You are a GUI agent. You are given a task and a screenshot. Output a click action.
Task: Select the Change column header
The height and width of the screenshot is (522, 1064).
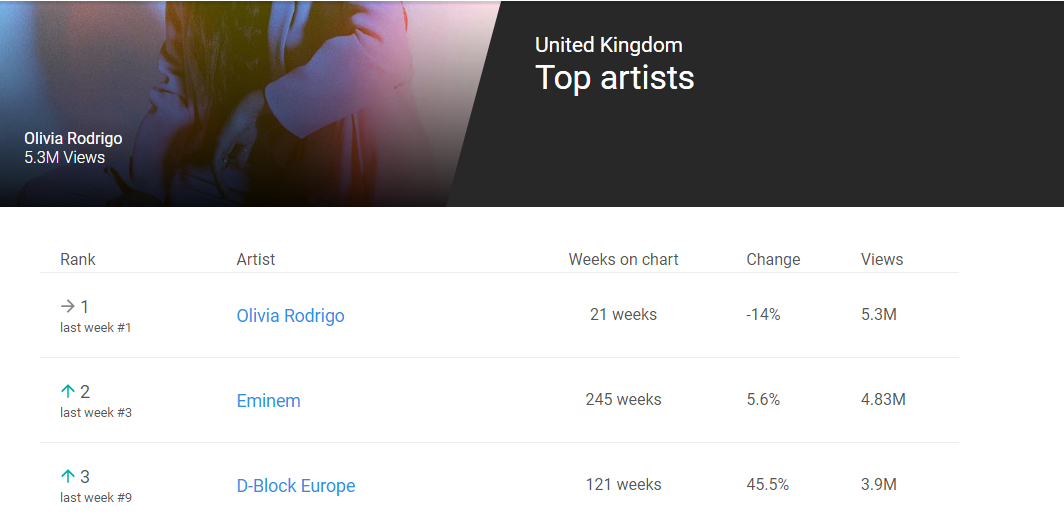click(x=774, y=259)
